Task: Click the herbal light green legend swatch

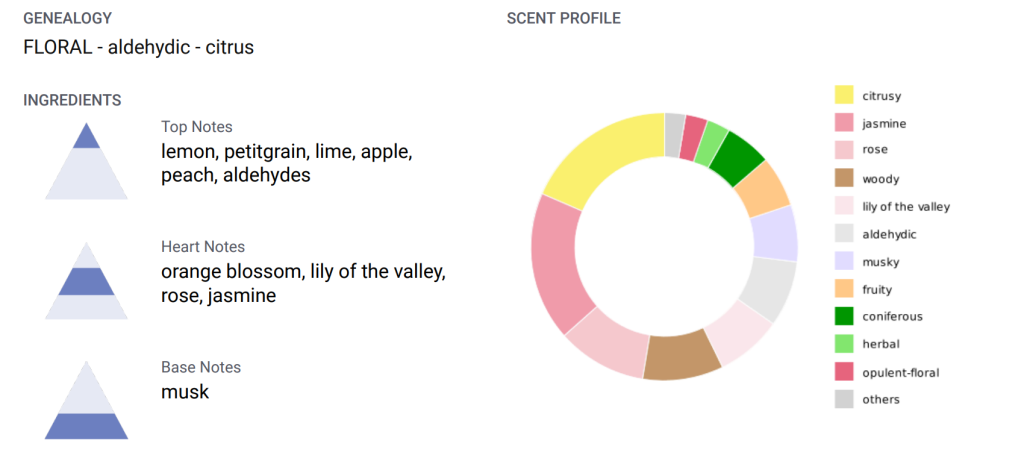Action: [x=844, y=344]
